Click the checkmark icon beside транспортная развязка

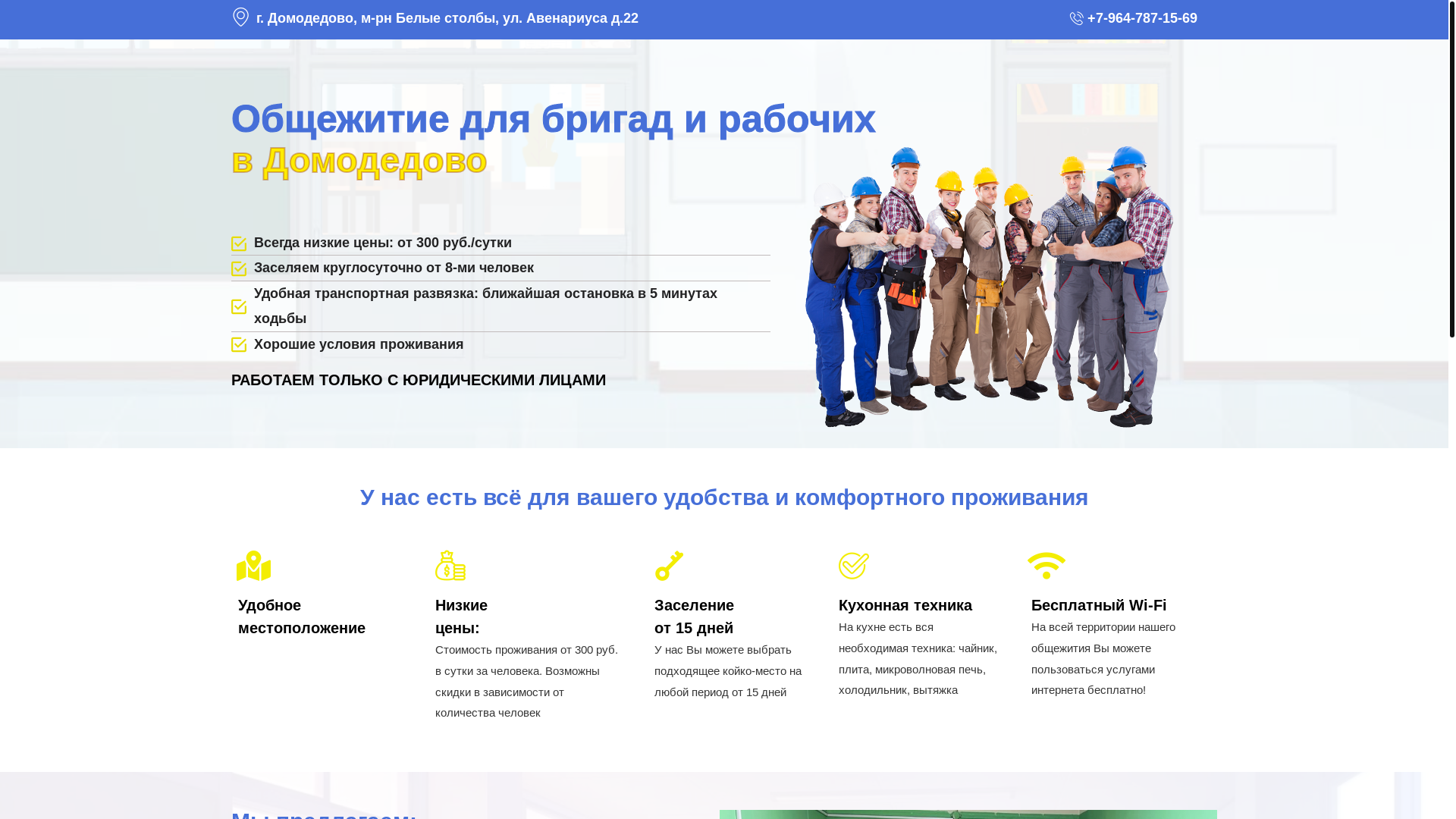coord(239,306)
